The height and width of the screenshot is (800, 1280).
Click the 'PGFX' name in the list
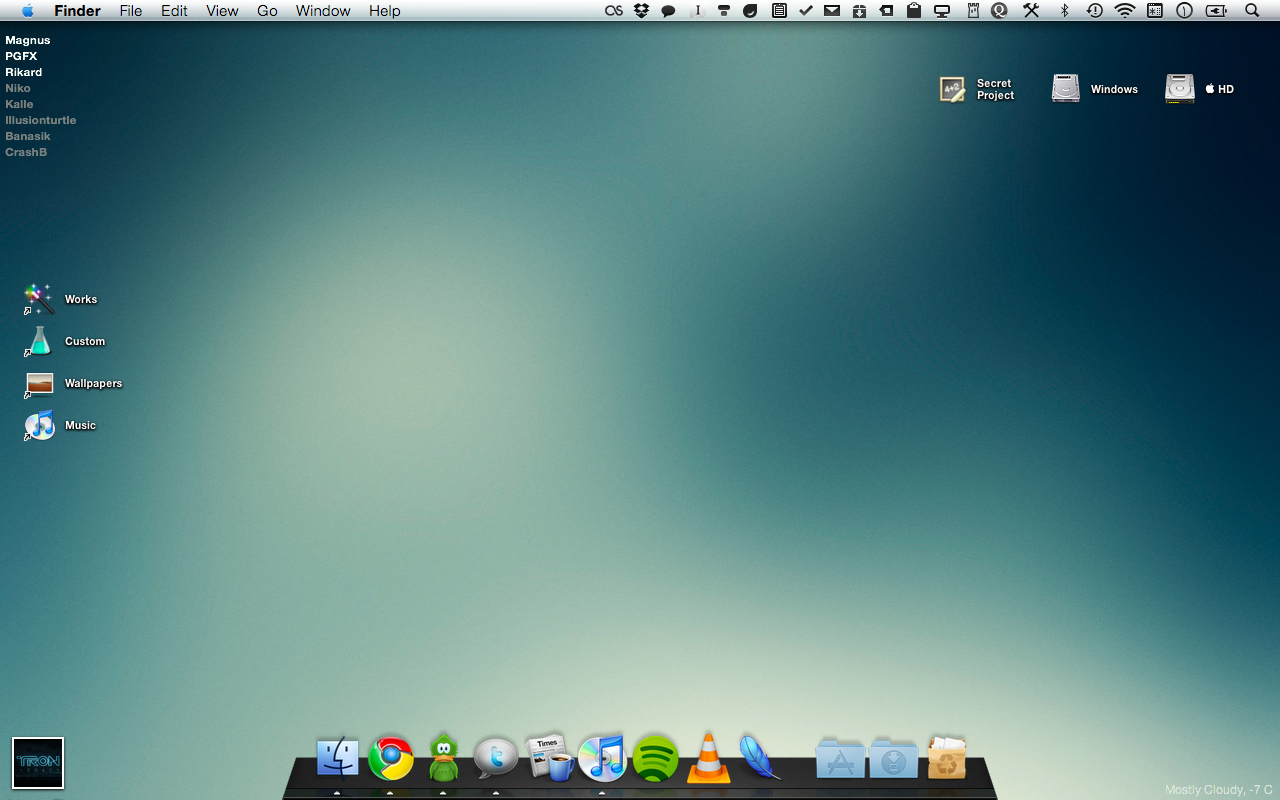point(21,56)
